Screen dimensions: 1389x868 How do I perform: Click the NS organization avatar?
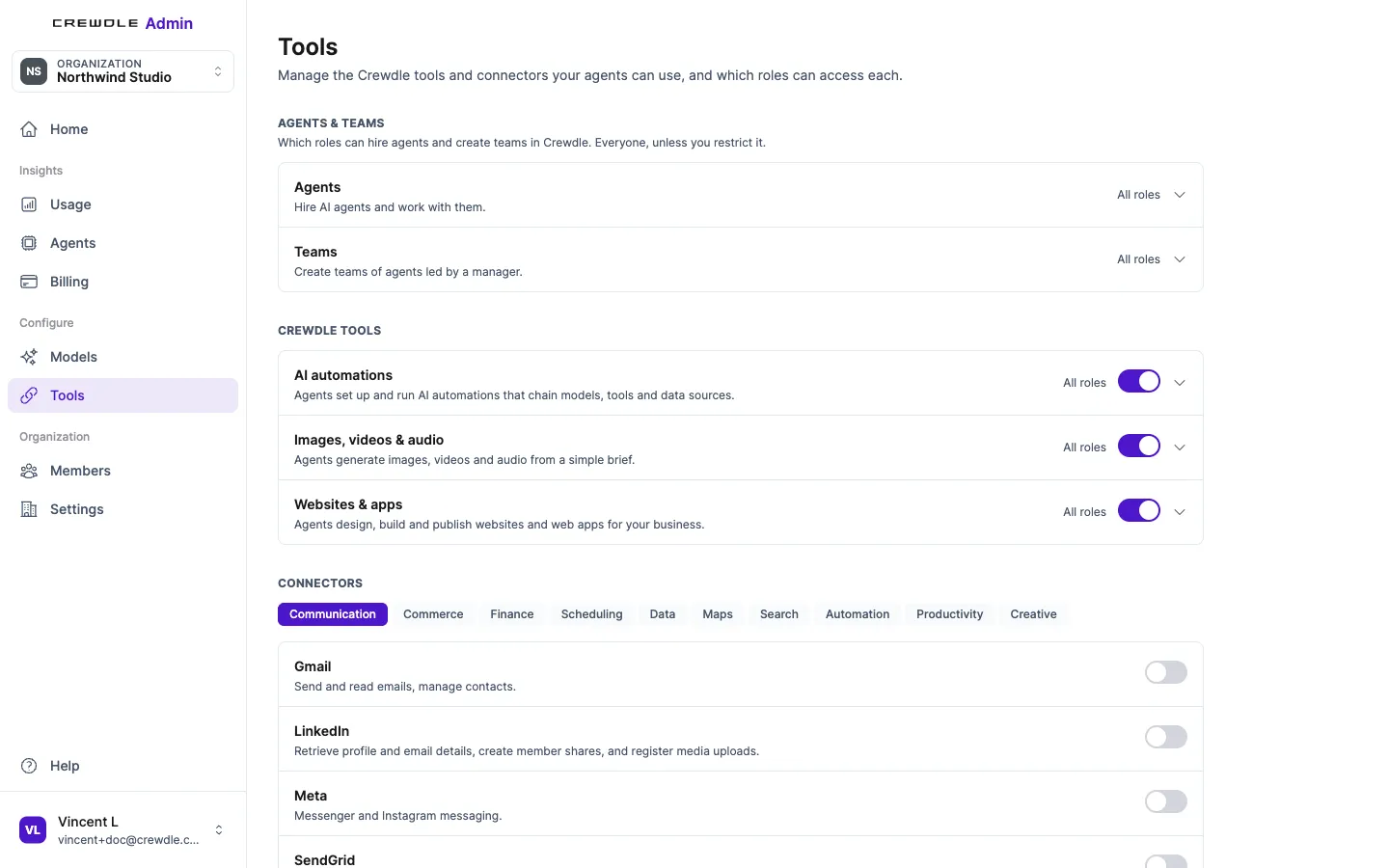(x=34, y=71)
